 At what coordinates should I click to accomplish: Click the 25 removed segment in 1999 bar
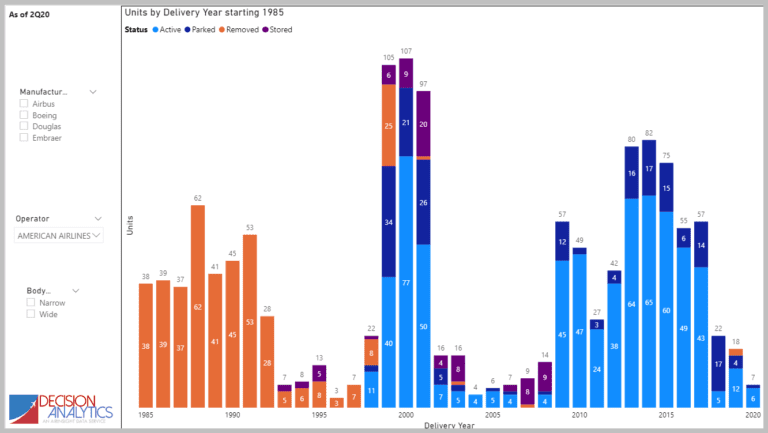[388, 125]
